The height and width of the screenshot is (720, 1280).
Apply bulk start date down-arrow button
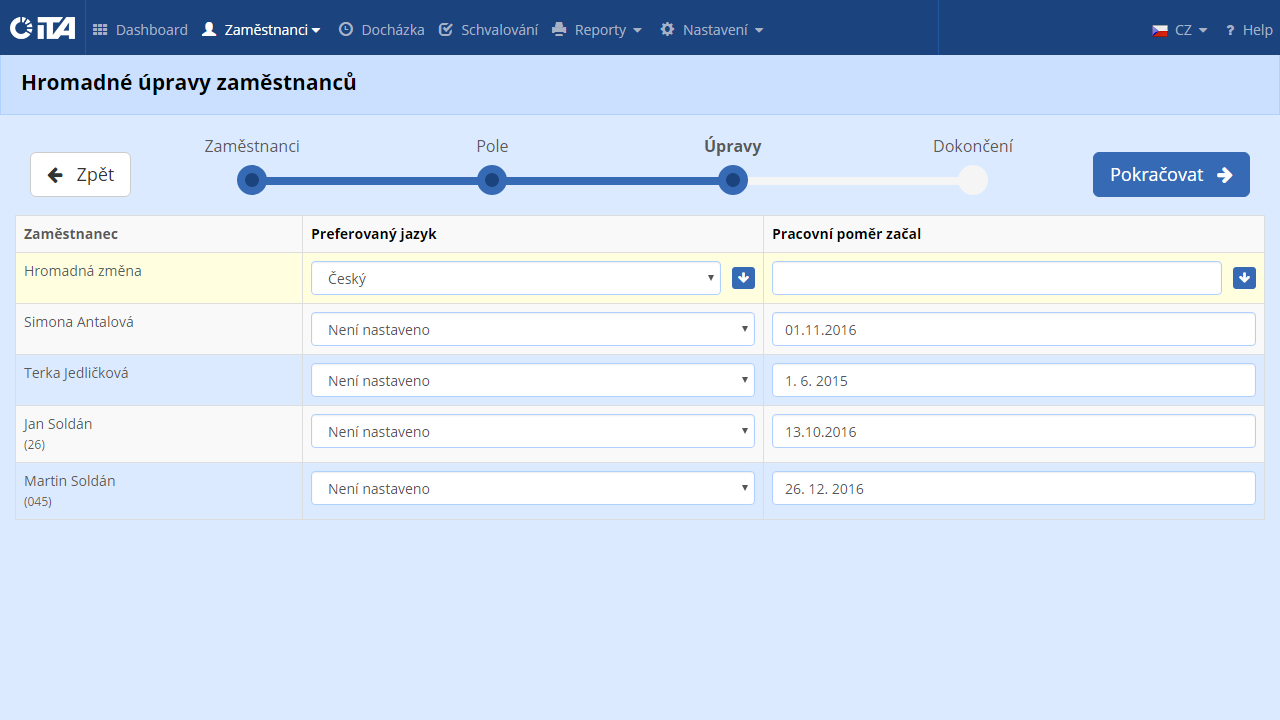[x=1244, y=278]
